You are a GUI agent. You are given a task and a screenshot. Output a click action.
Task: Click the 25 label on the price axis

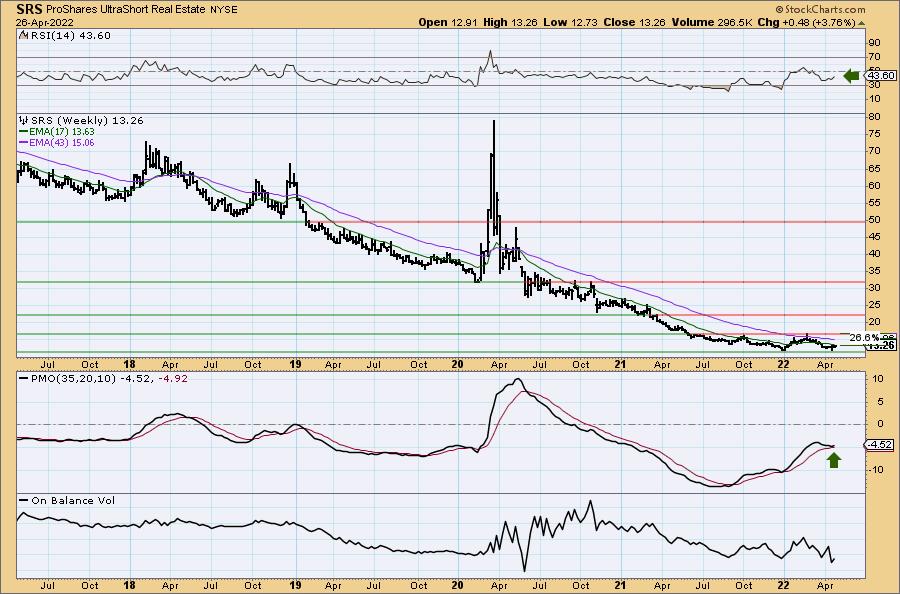click(874, 305)
